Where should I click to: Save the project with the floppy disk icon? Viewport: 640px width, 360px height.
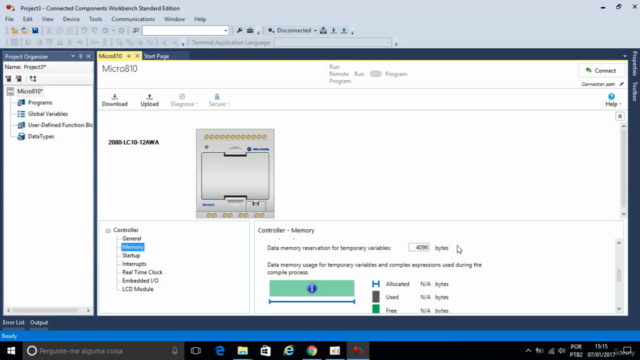coord(35,31)
